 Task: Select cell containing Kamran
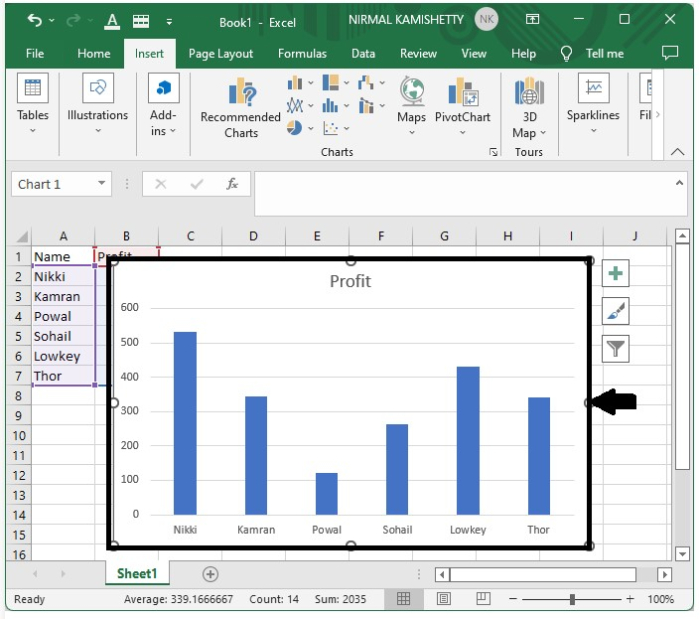click(63, 296)
